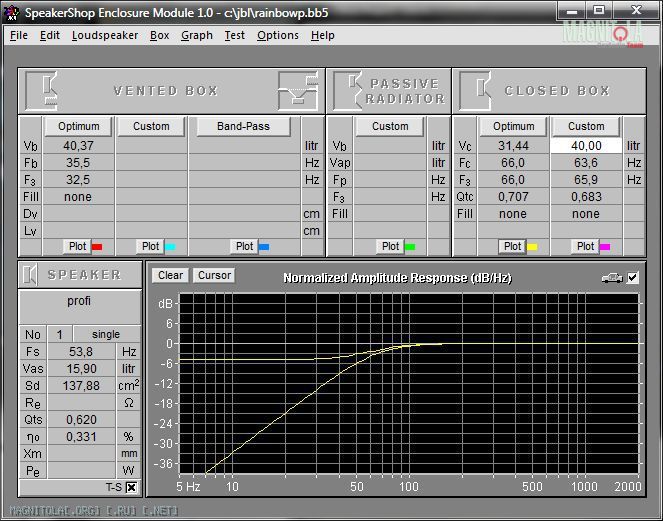
Task: Click the vented box speaker icon
Action: (41, 90)
